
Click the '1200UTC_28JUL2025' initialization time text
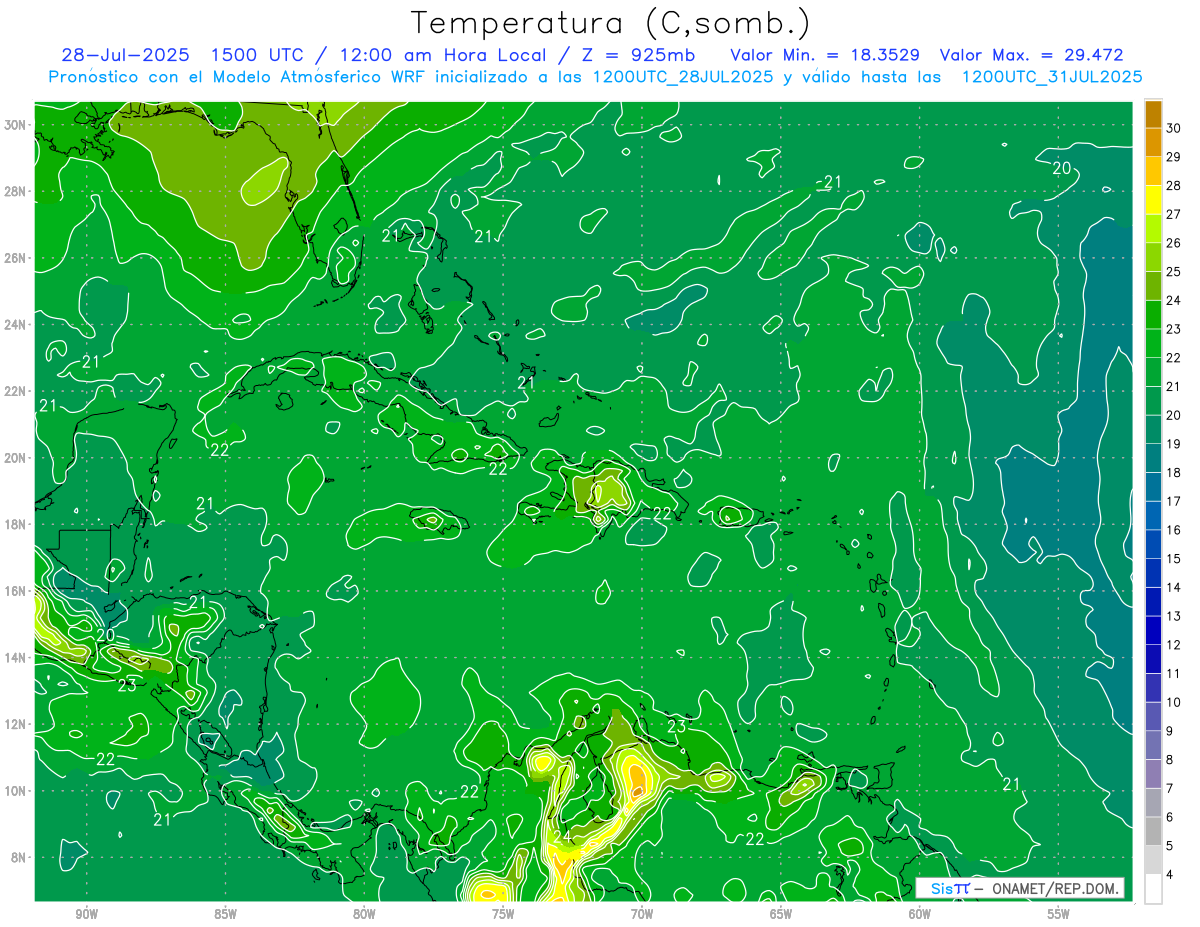tap(683, 76)
